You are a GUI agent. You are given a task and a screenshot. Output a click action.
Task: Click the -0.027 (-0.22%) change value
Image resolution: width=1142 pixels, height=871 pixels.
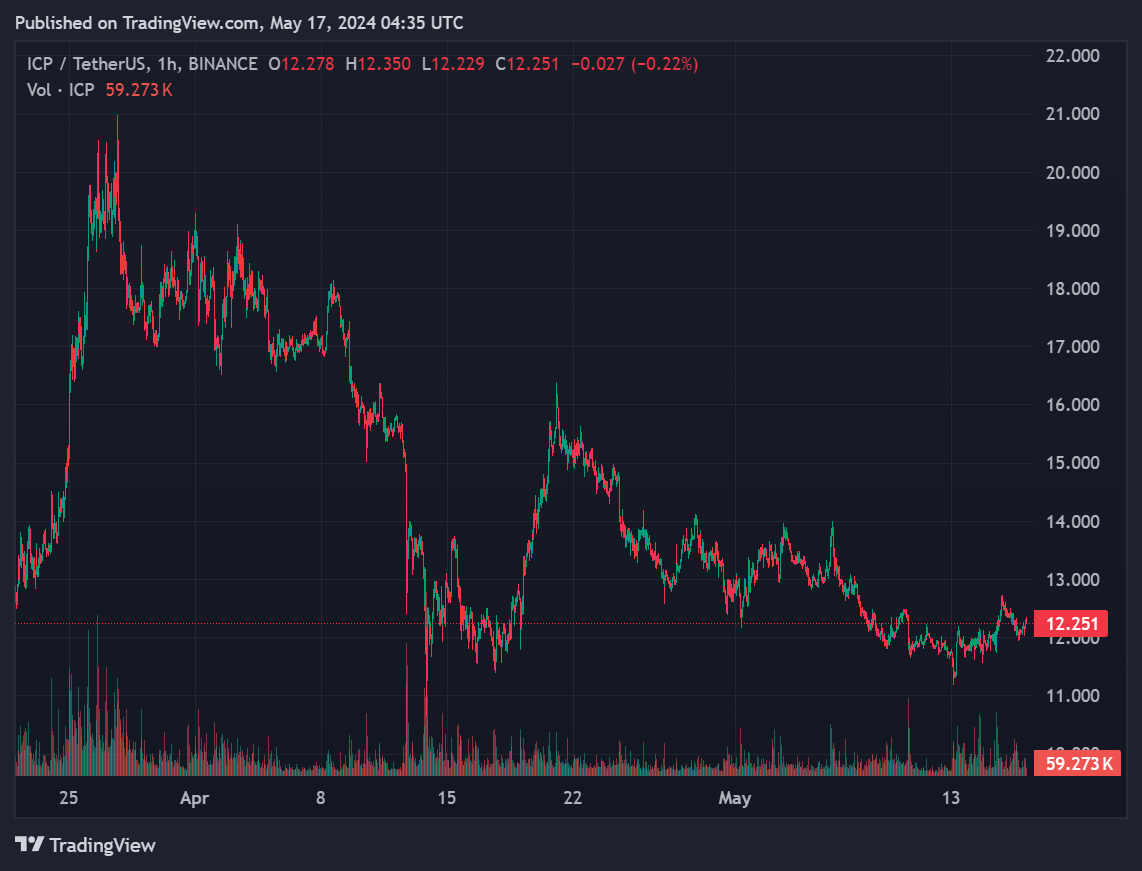(634, 64)
